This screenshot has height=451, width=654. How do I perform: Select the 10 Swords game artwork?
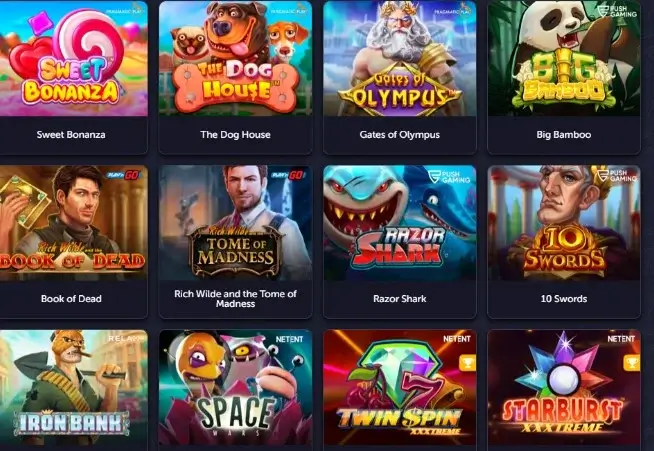(564, 223)
